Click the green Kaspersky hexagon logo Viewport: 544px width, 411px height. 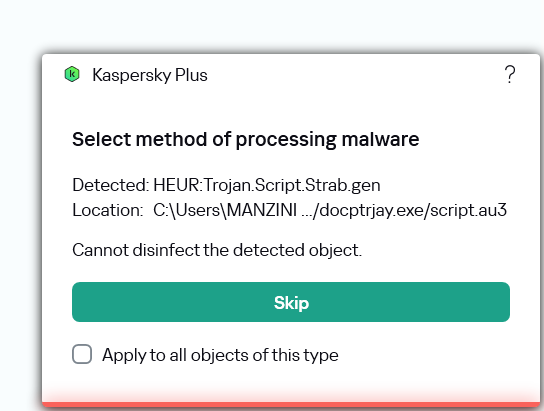[72, 74]
